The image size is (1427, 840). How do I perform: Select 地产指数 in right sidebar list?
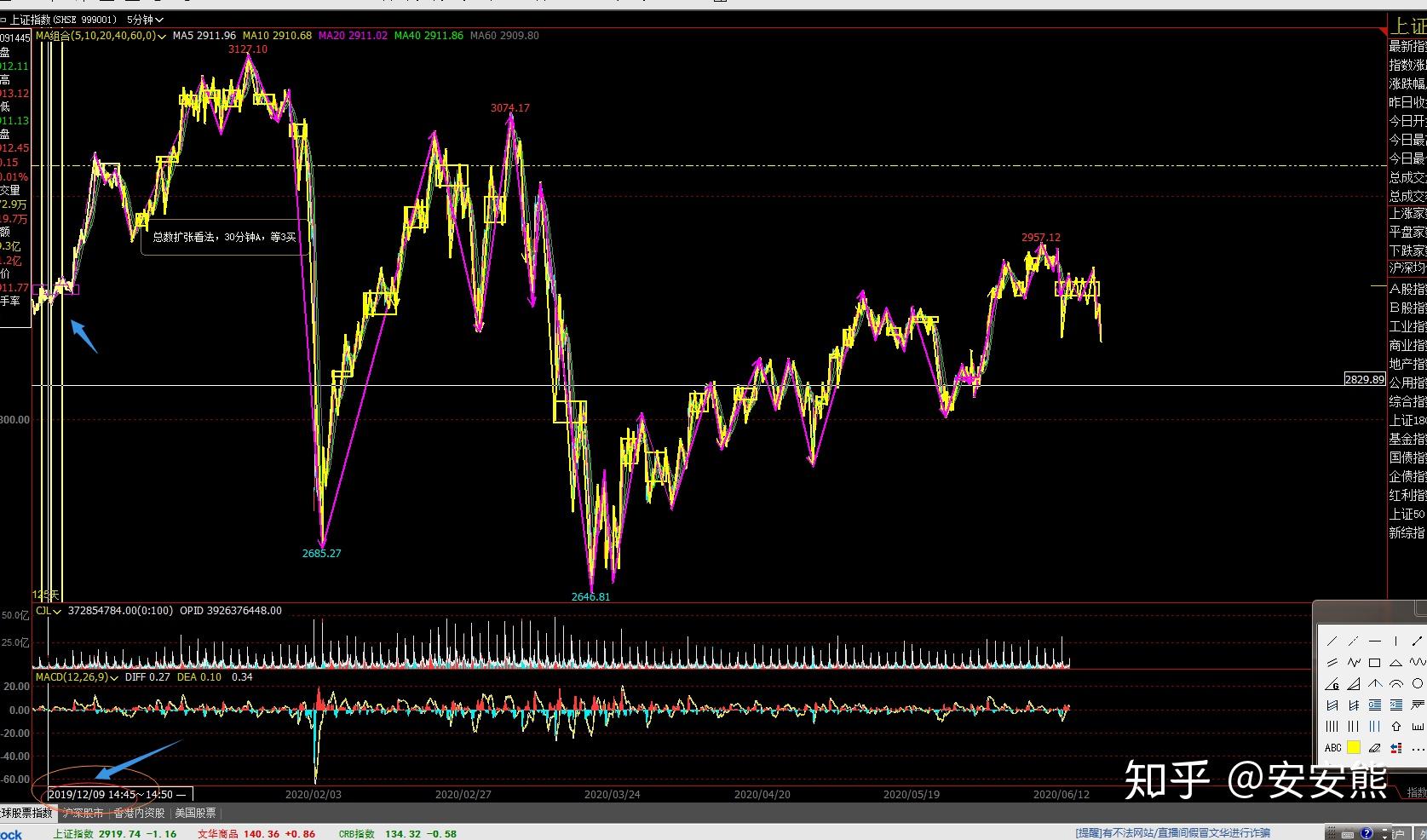point(1407,364)
